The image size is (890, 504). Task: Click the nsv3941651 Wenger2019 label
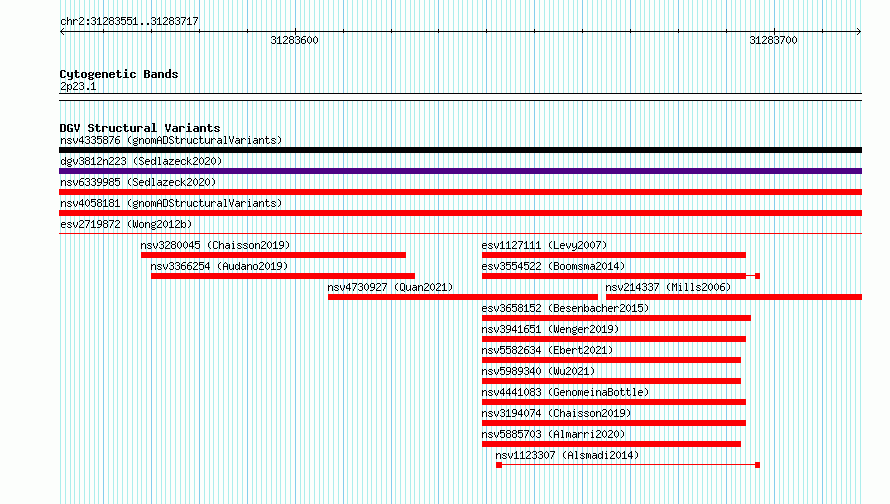pyautogui.click(x=550, y=329)
